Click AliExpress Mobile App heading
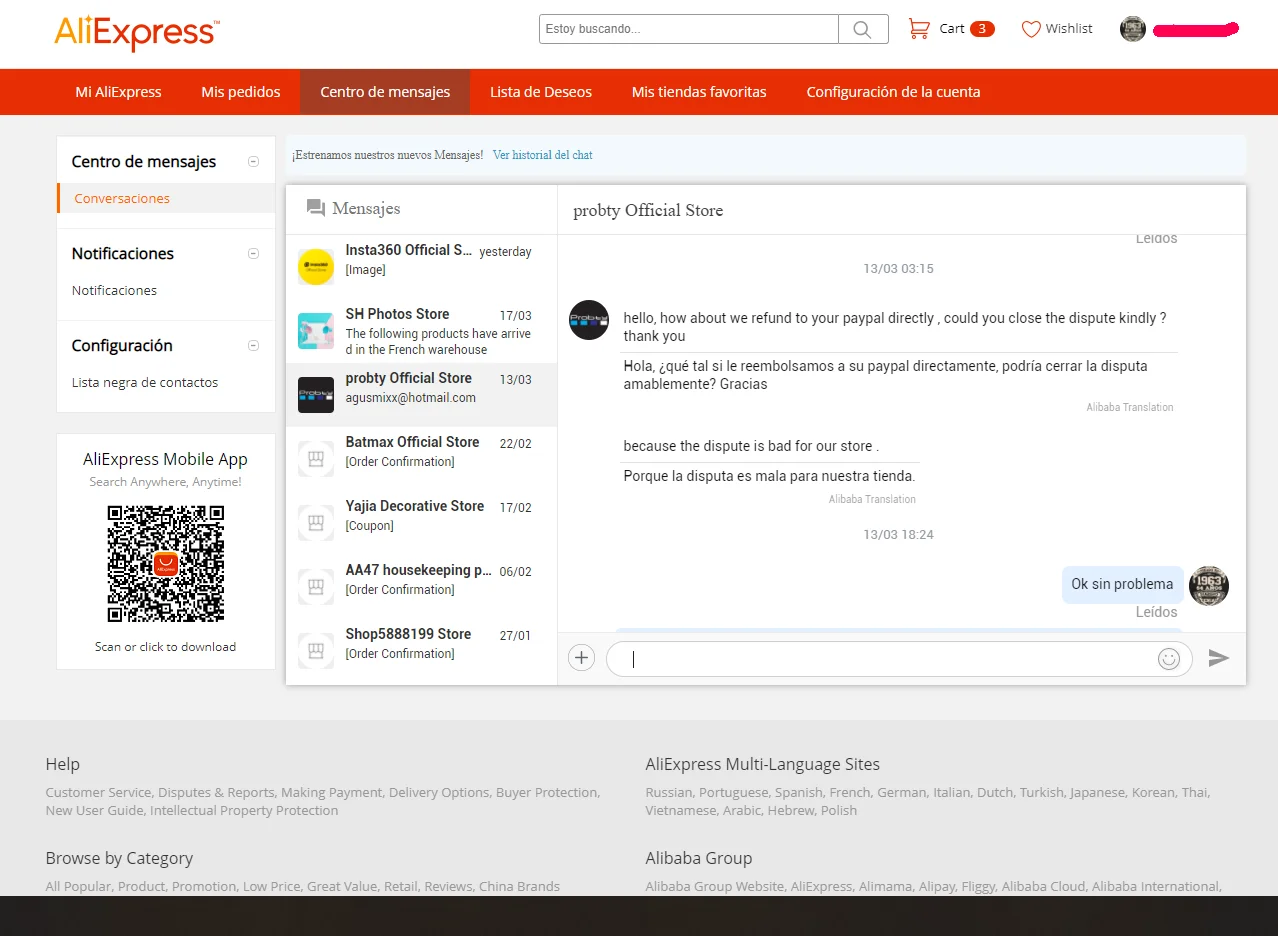1278x936 pixels. pos(166,460)
